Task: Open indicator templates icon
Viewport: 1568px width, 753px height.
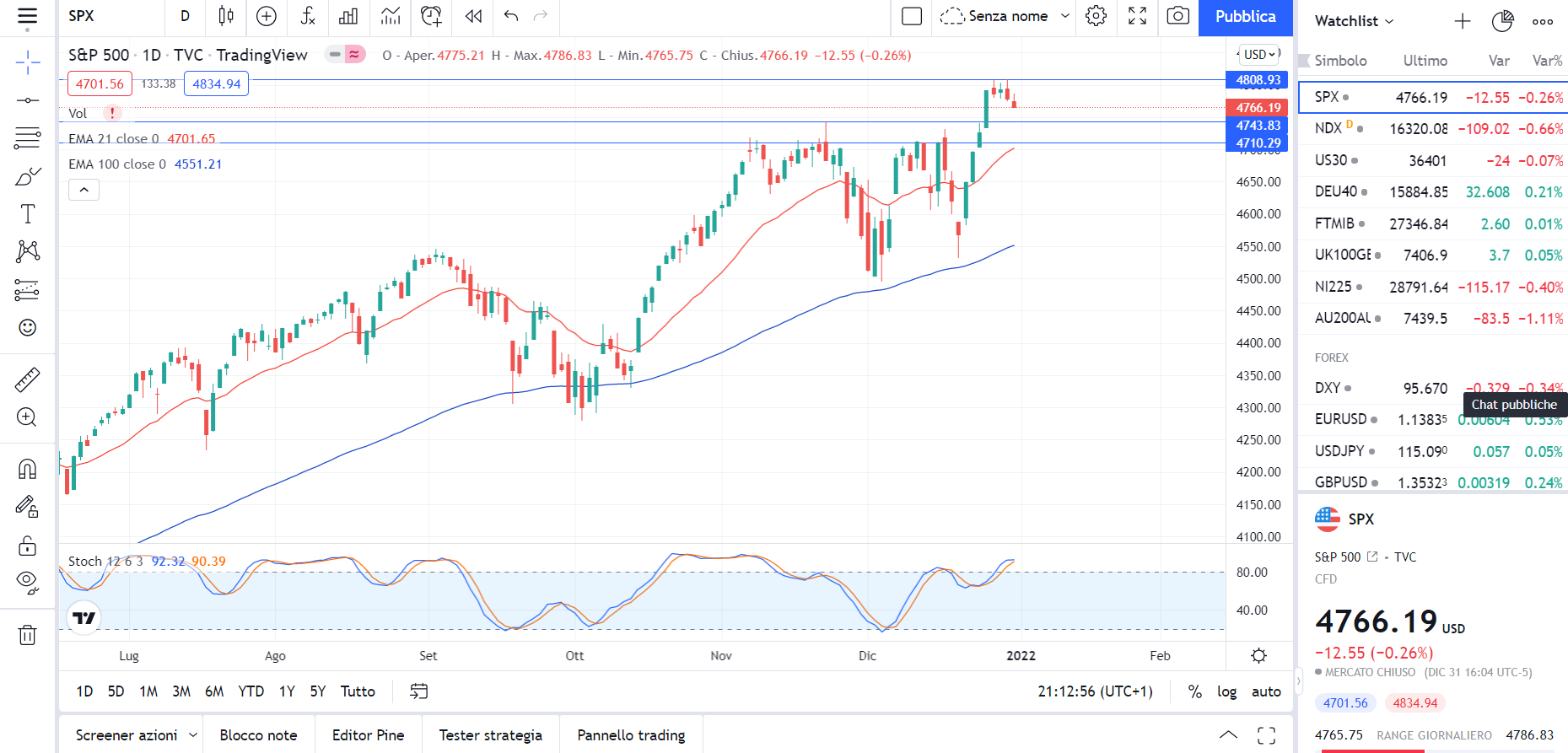Action: [390, 16]
